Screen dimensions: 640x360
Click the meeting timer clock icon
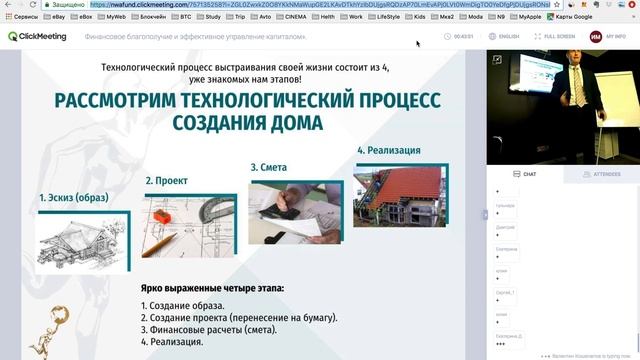[x=447, y=36]
